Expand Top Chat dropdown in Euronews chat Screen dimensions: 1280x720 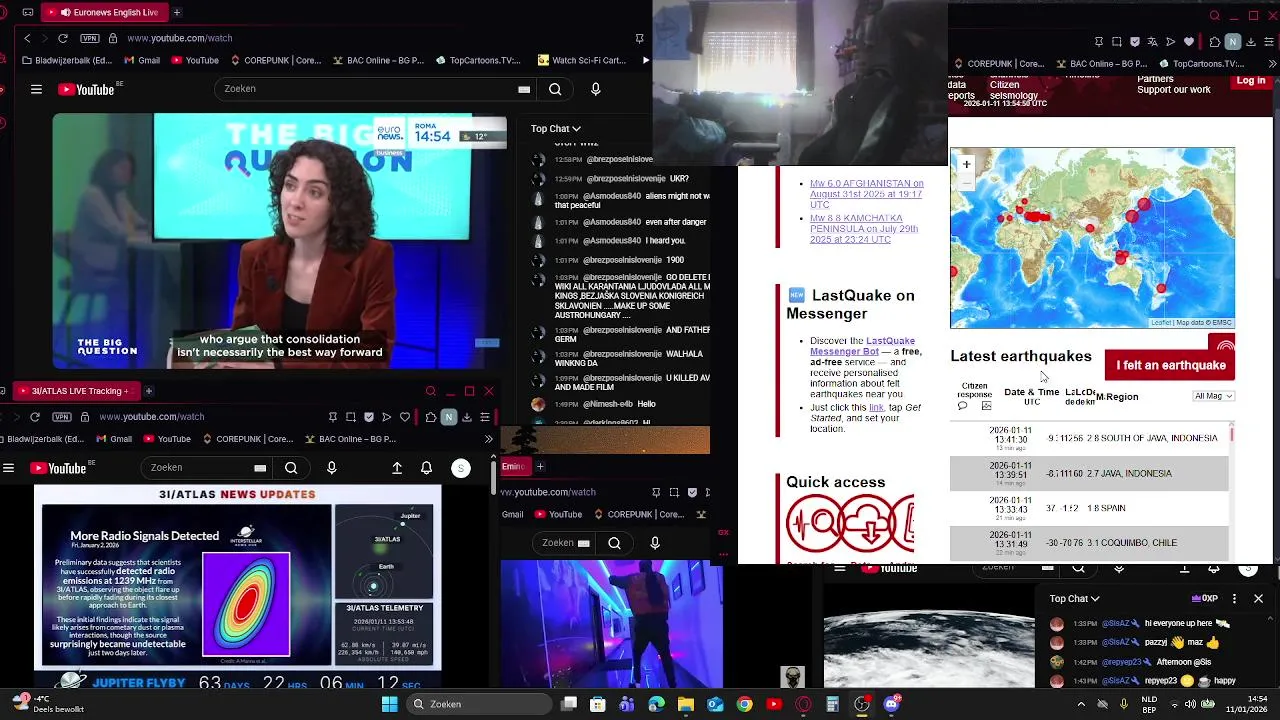tap(555, 128)
